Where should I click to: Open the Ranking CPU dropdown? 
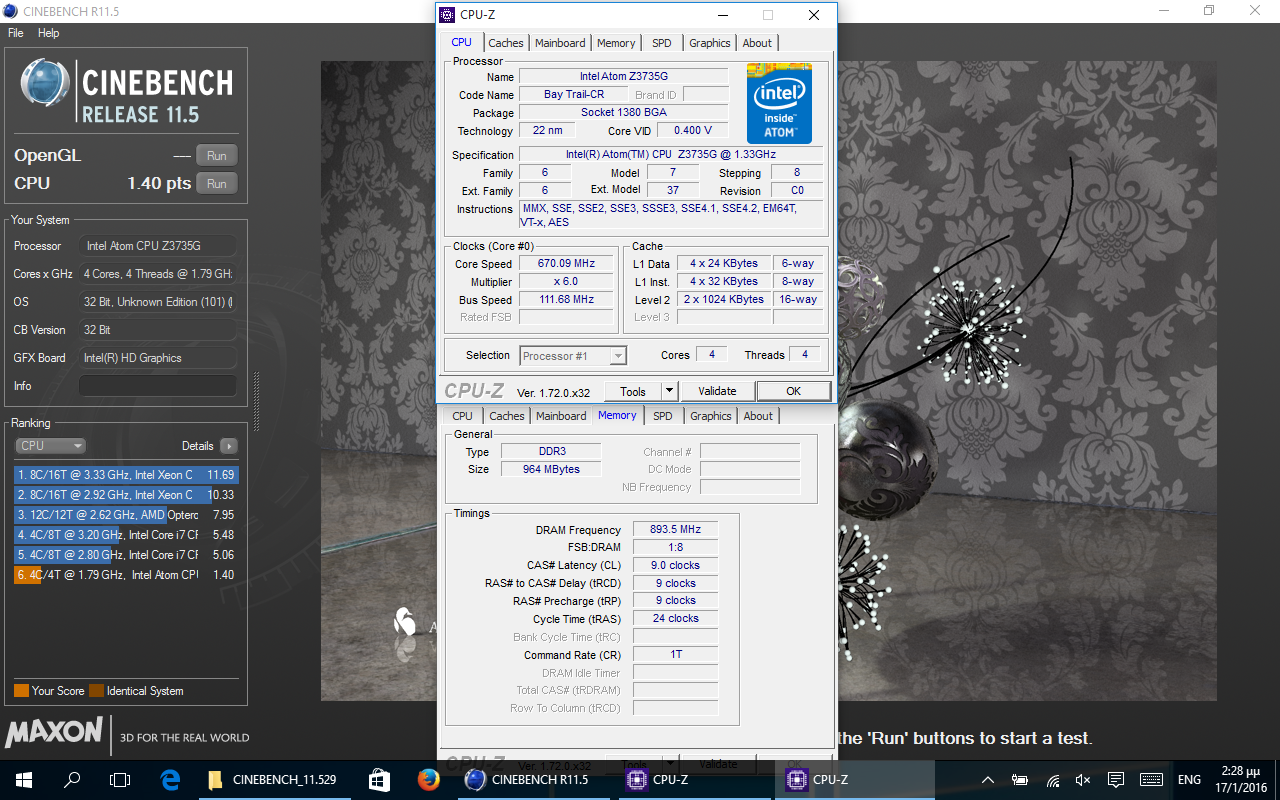pos(50,446)
